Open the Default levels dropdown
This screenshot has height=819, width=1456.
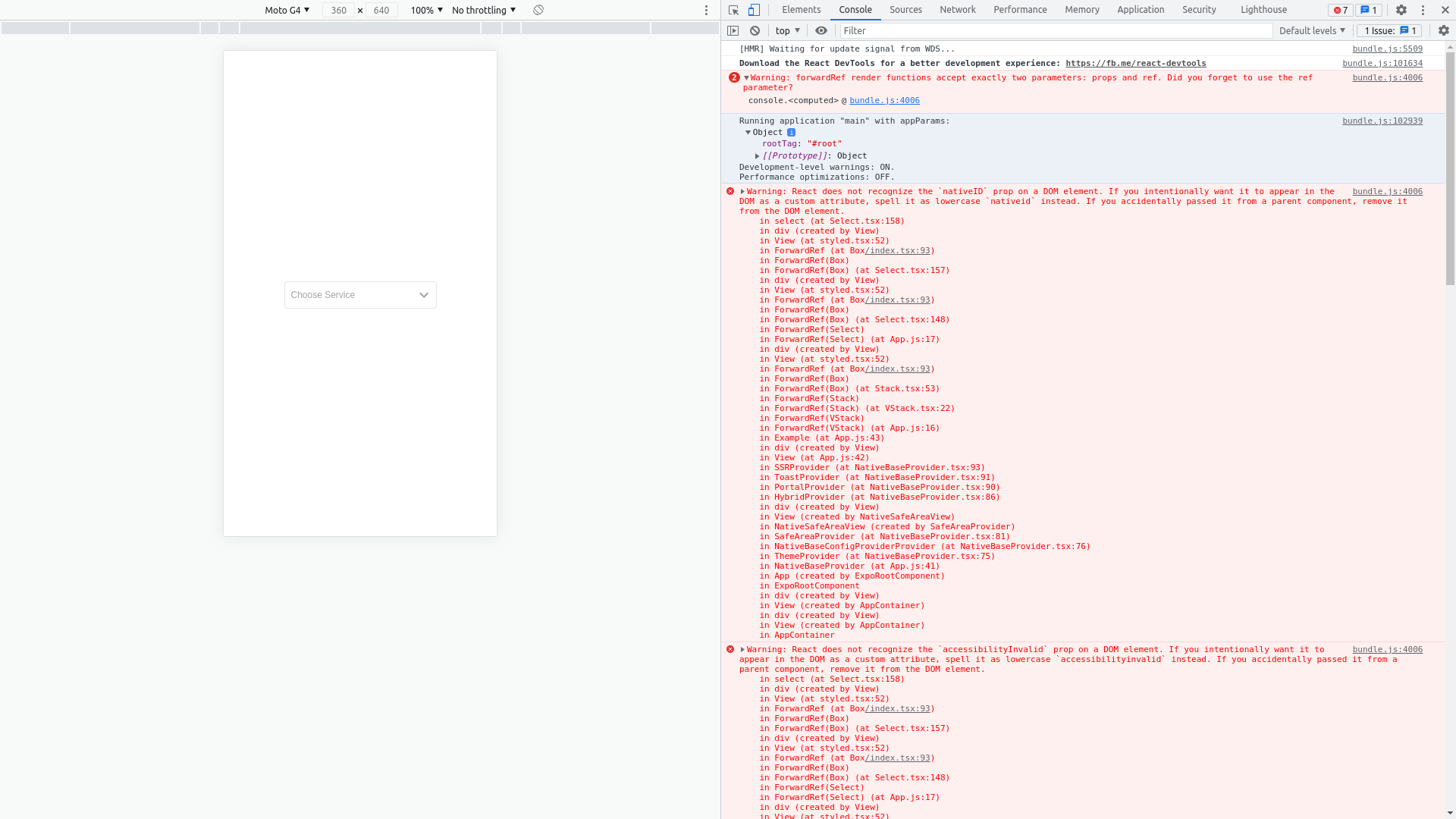pos(1310,30)
